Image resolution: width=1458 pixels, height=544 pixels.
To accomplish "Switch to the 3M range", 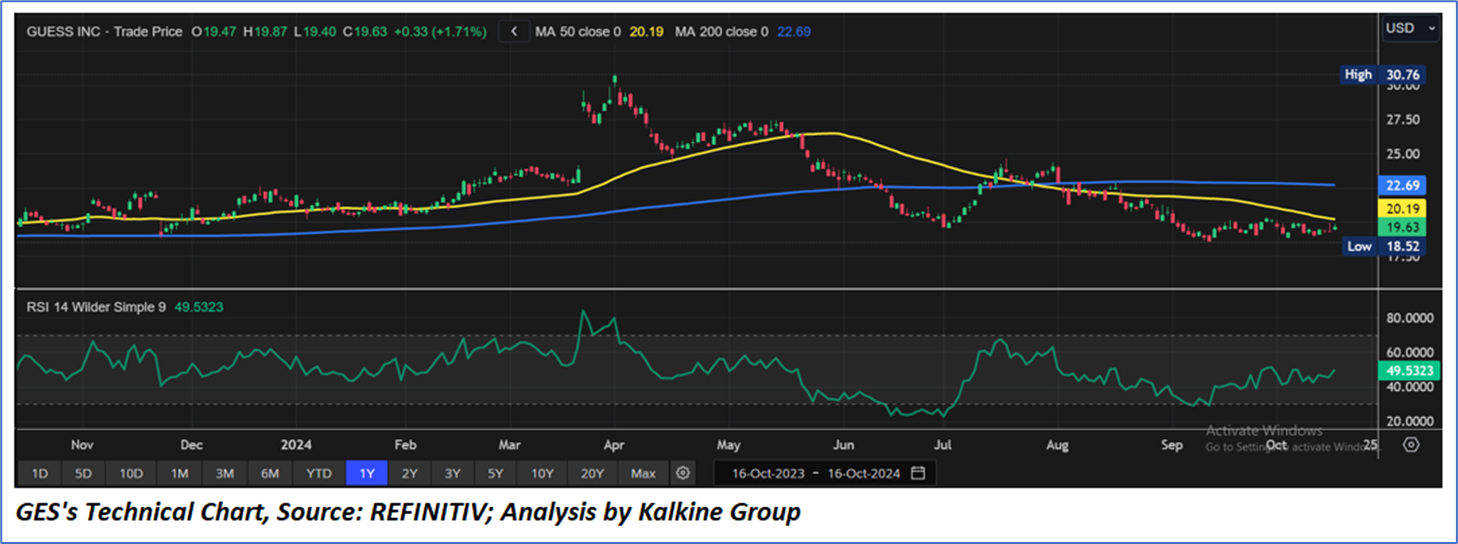I will click(225, 473).
